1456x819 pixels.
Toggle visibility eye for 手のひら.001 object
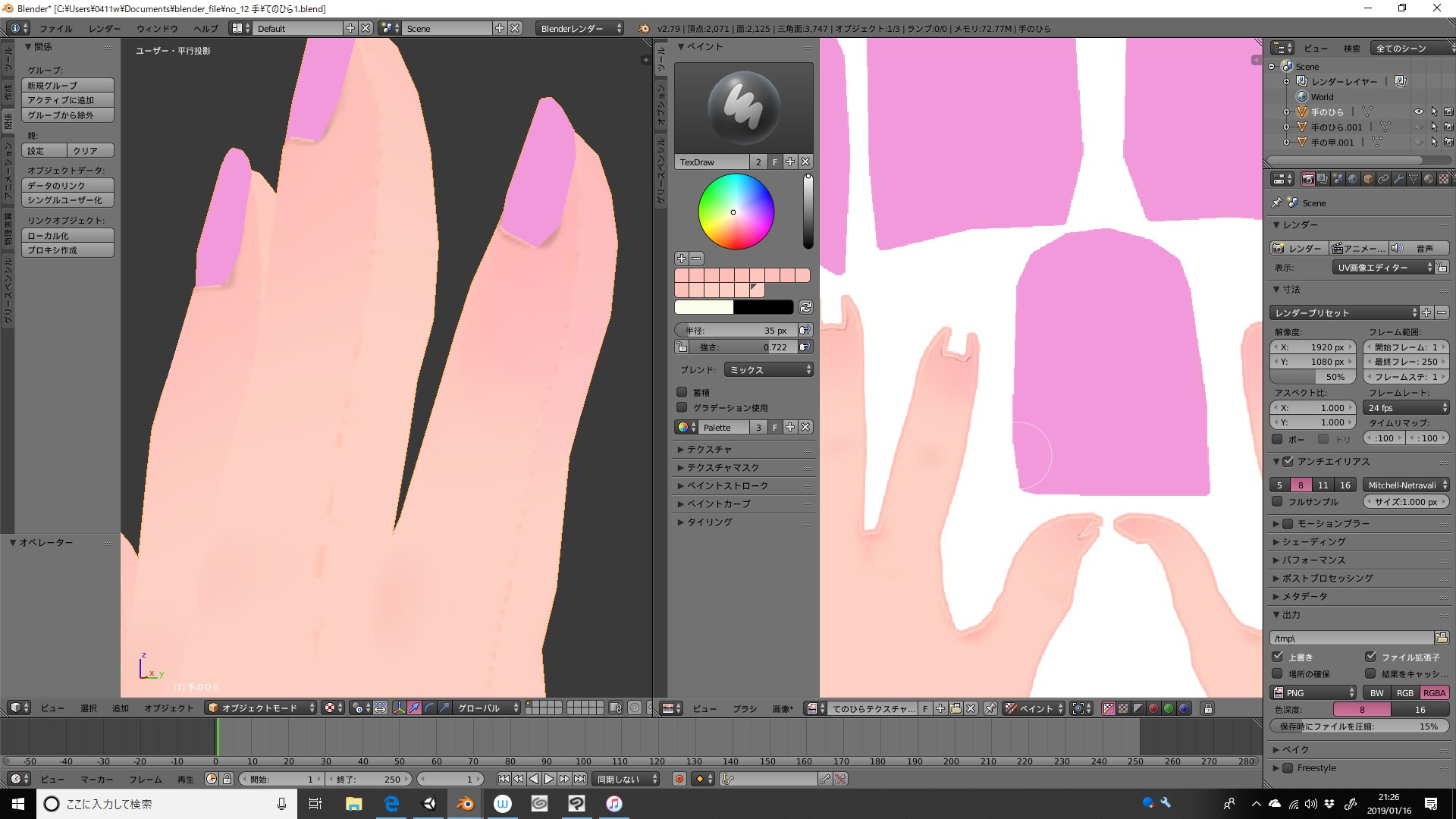(x=1419, y=127)
